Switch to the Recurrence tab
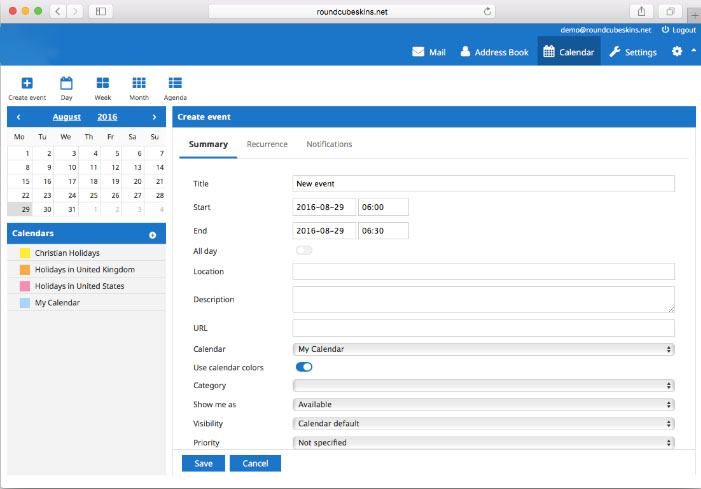 point(267,144)
